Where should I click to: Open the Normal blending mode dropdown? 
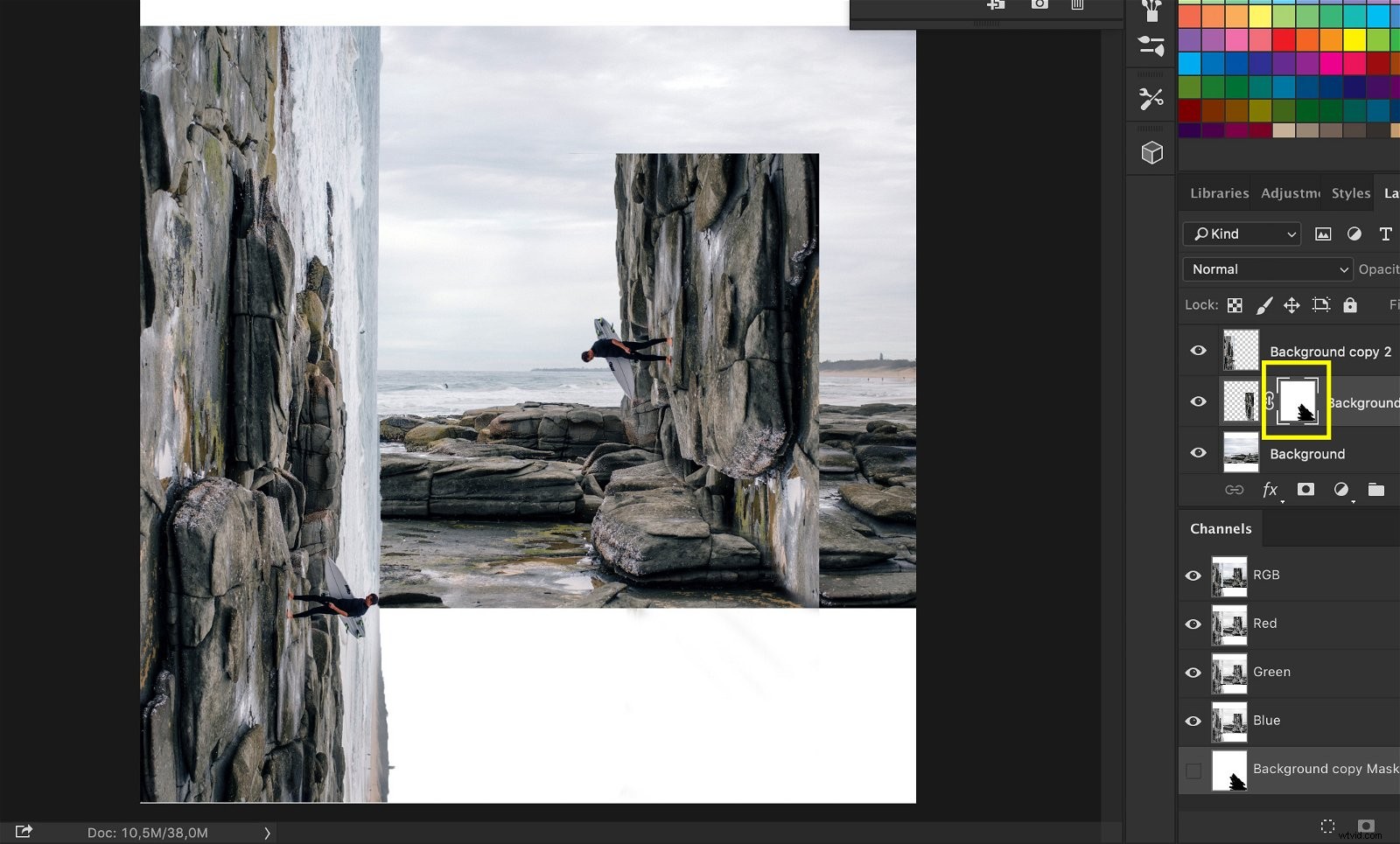point(1266,269)
